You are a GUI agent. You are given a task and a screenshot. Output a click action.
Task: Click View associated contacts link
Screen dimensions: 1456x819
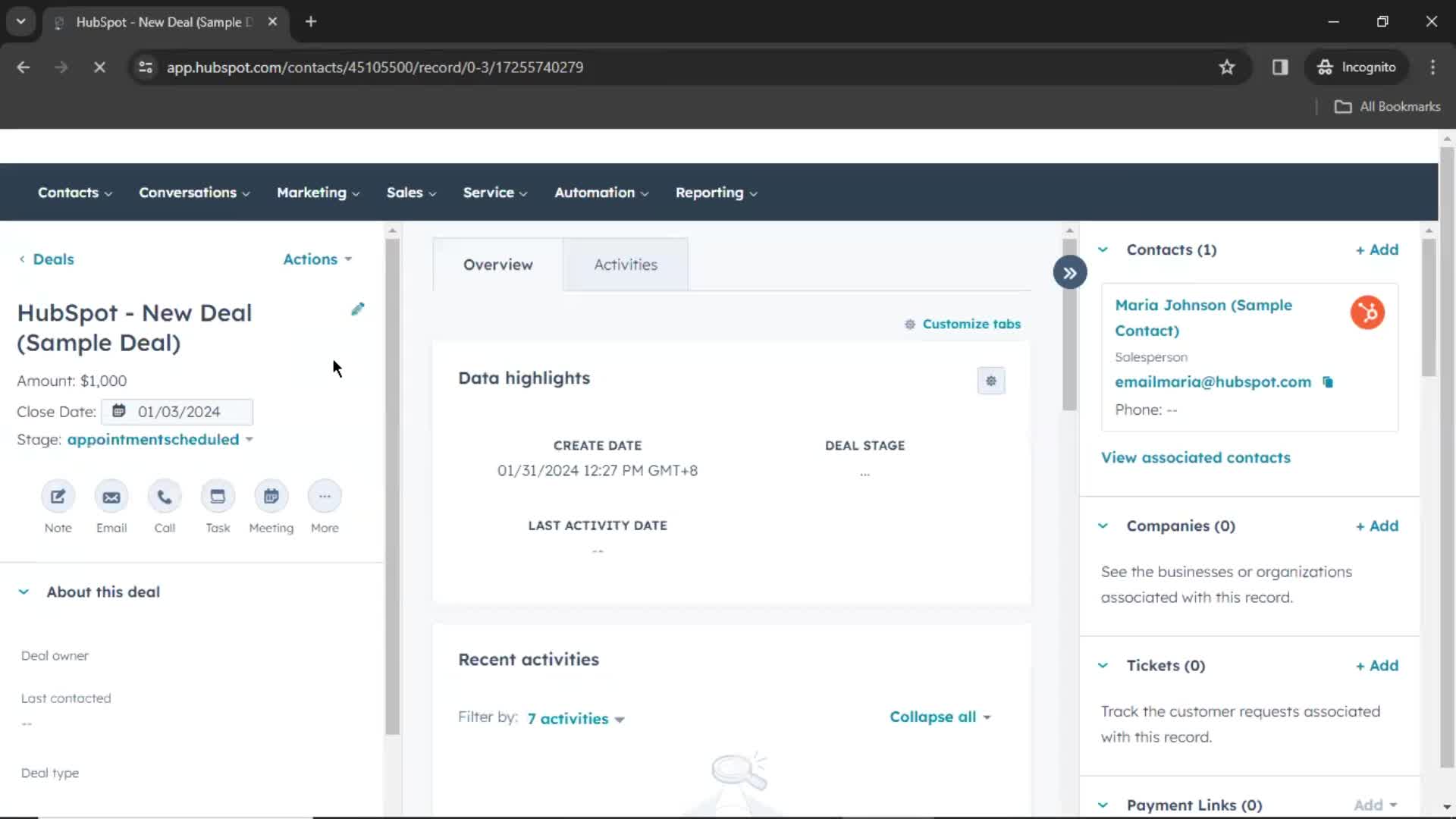pyautogui.click(x=1195, y=457)
